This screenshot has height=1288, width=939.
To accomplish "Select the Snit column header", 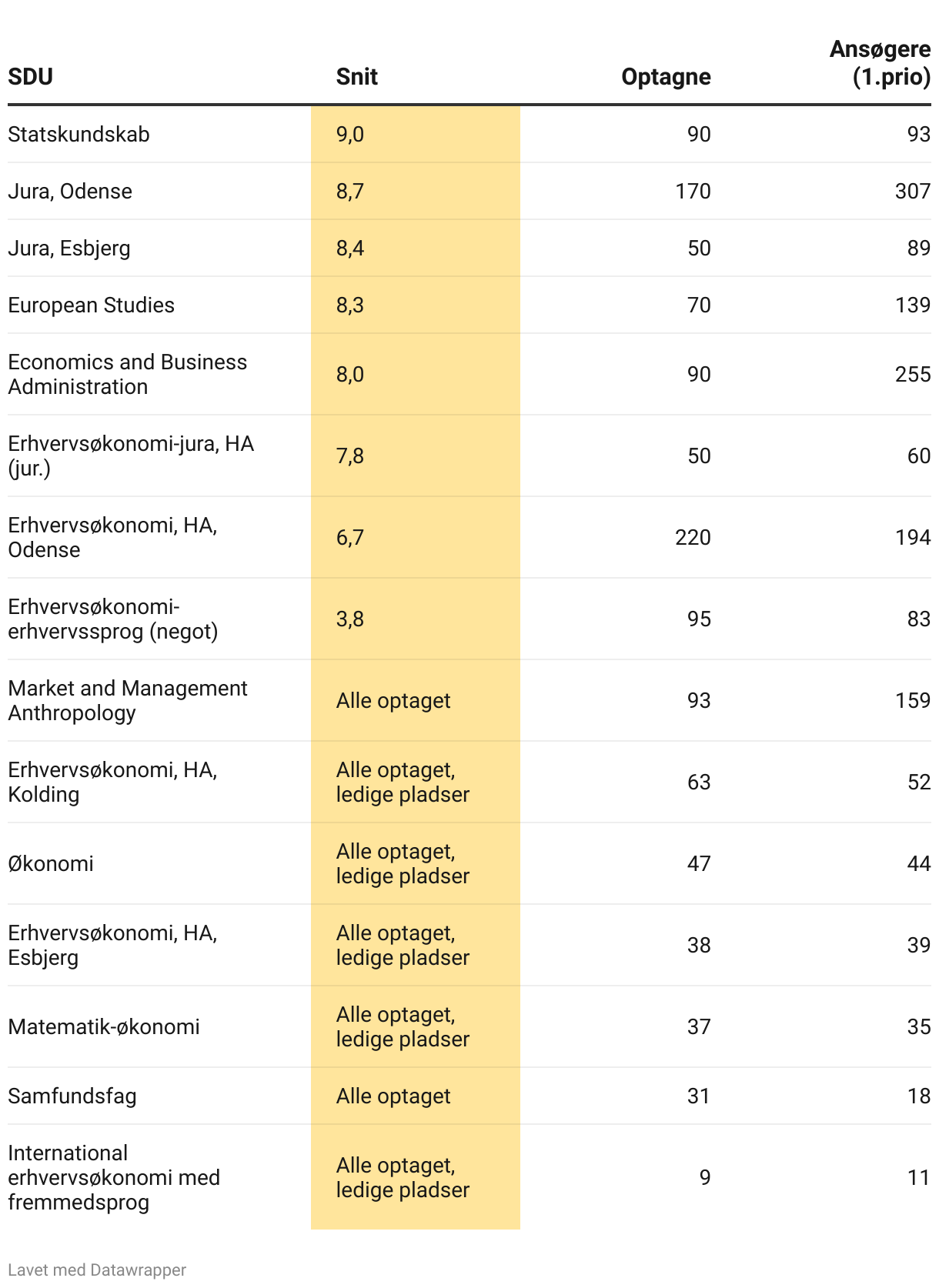I will [357, 77].
